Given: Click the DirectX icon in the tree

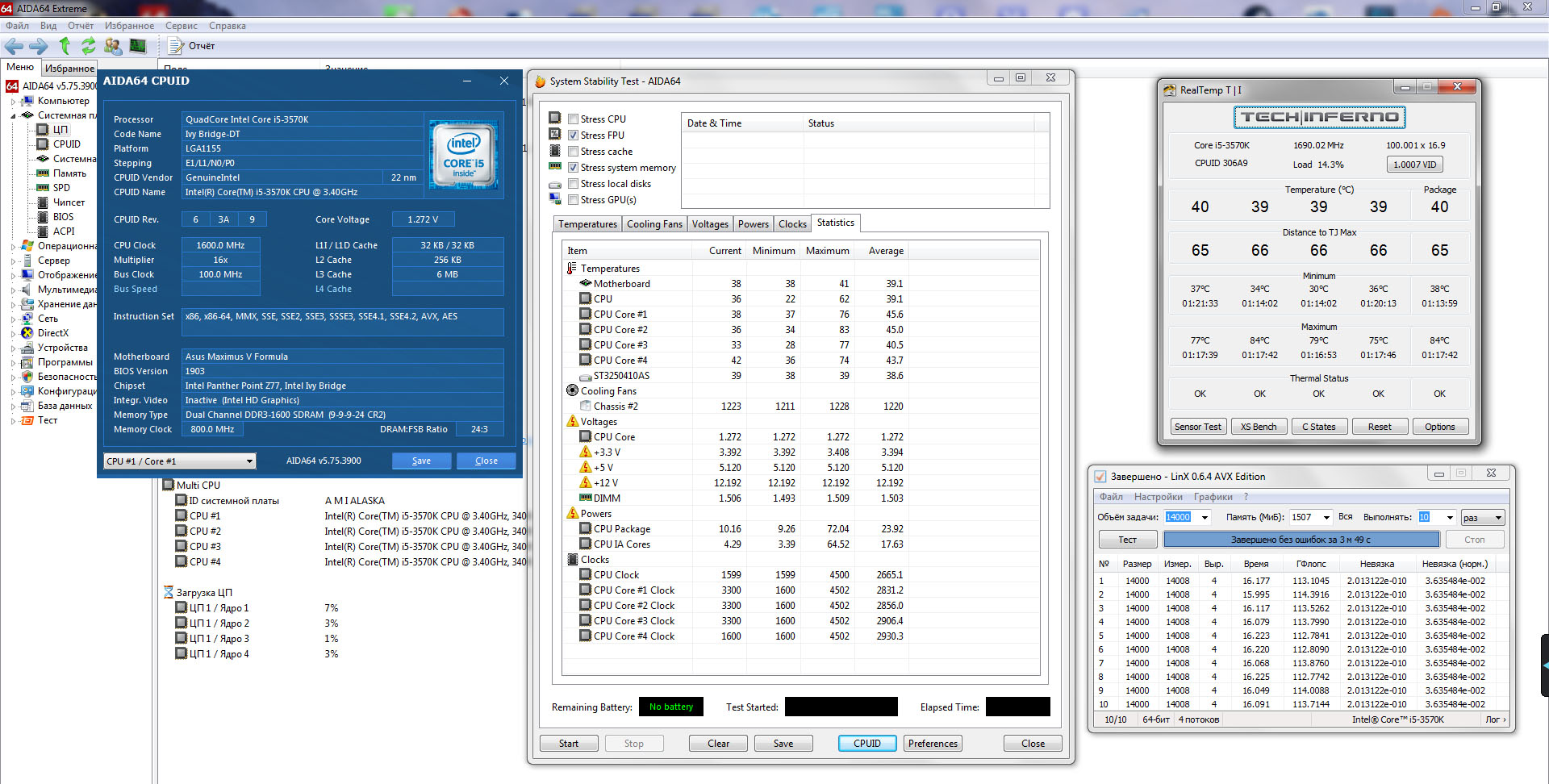Looking at the screenshot, I should click(x=27, y=333).
